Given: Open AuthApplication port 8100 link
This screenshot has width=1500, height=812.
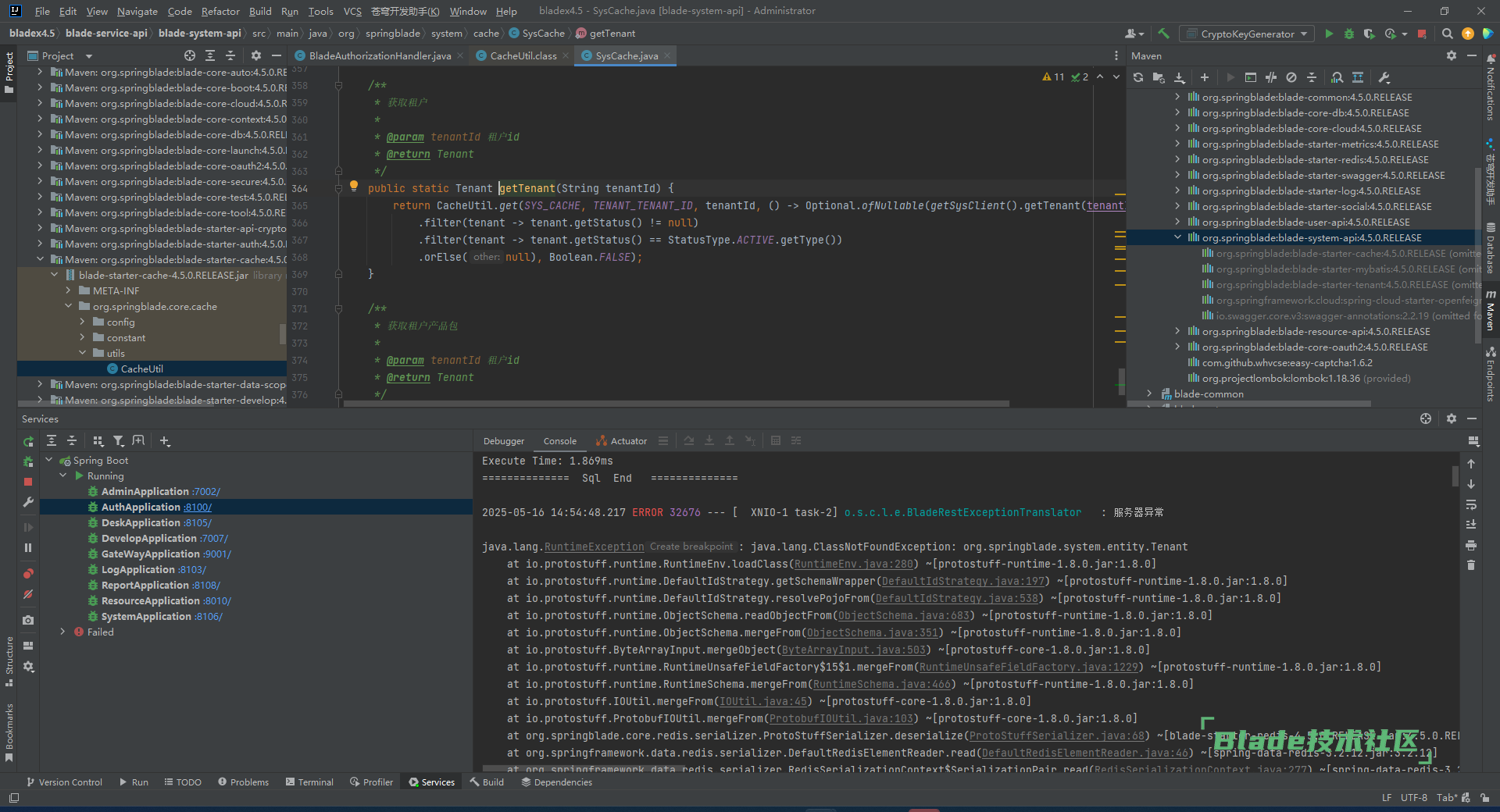Looking at the screenshot, I should pos(198,507).
